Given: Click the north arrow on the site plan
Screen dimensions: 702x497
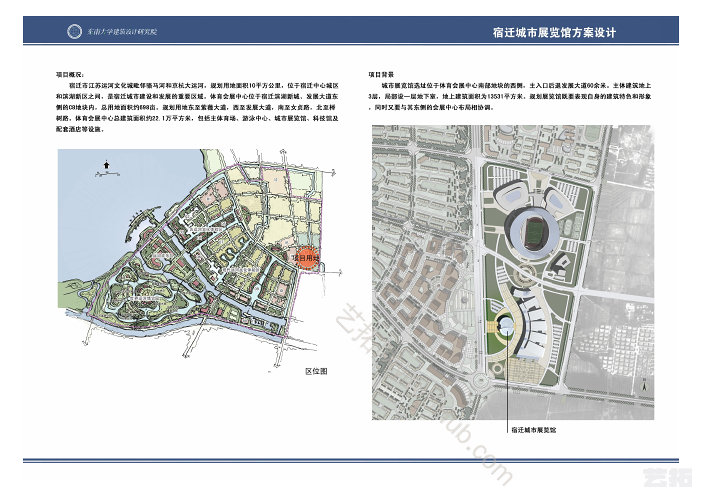Looking at the screenshot, I should pyautogui.click(x=645, y=386).
